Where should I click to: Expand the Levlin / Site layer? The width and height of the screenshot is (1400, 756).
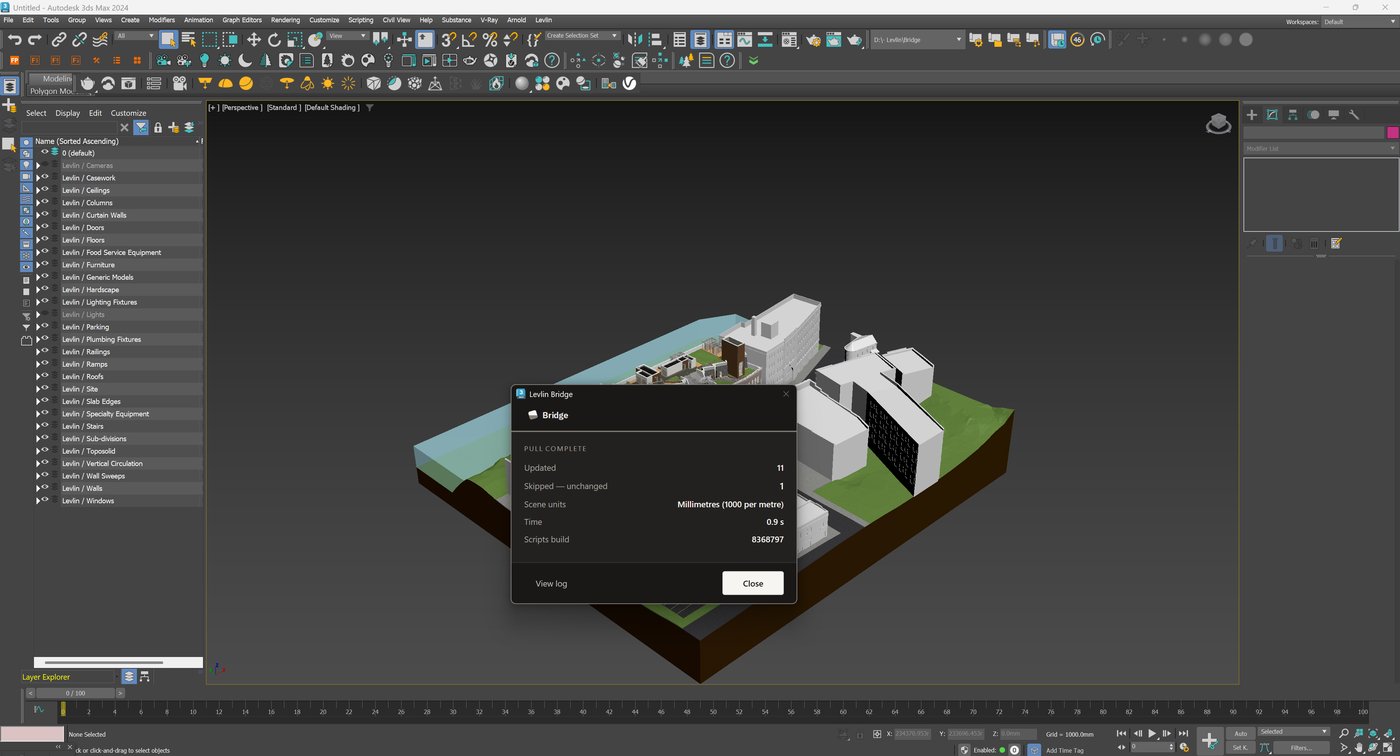38,389
